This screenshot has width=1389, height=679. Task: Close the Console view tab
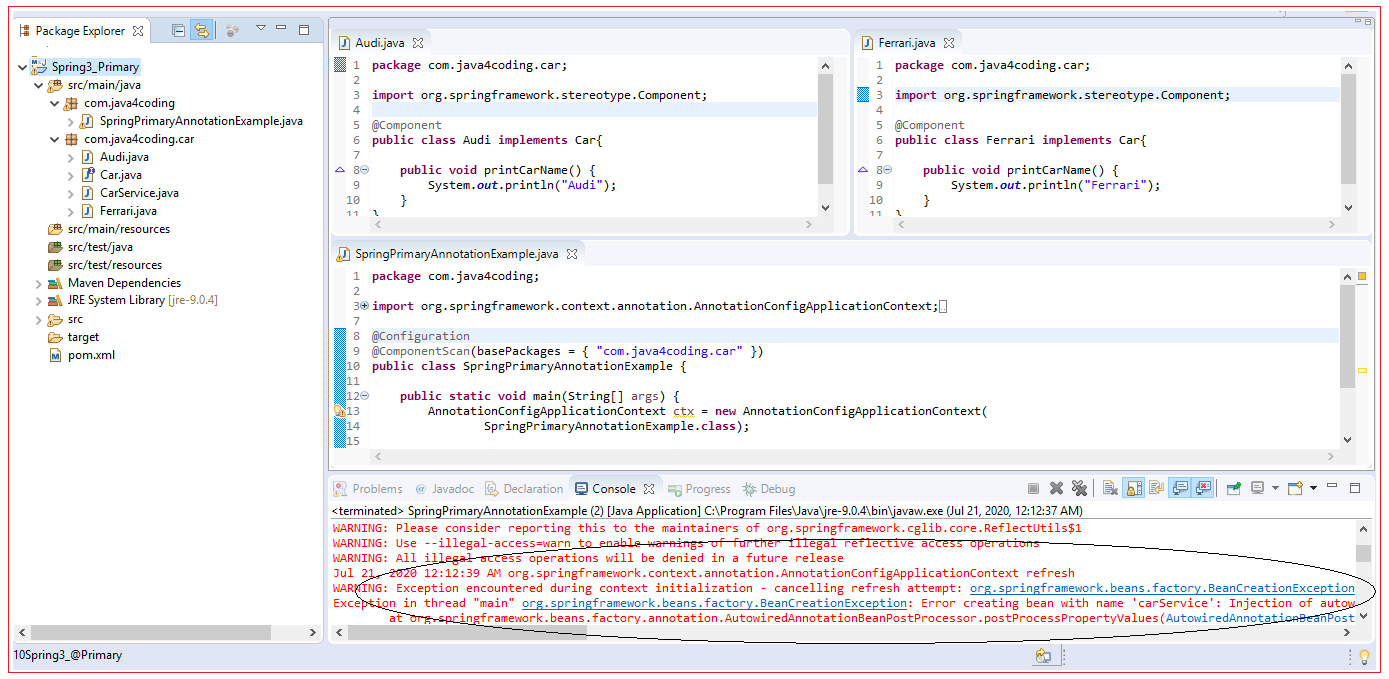pos(649,489)
